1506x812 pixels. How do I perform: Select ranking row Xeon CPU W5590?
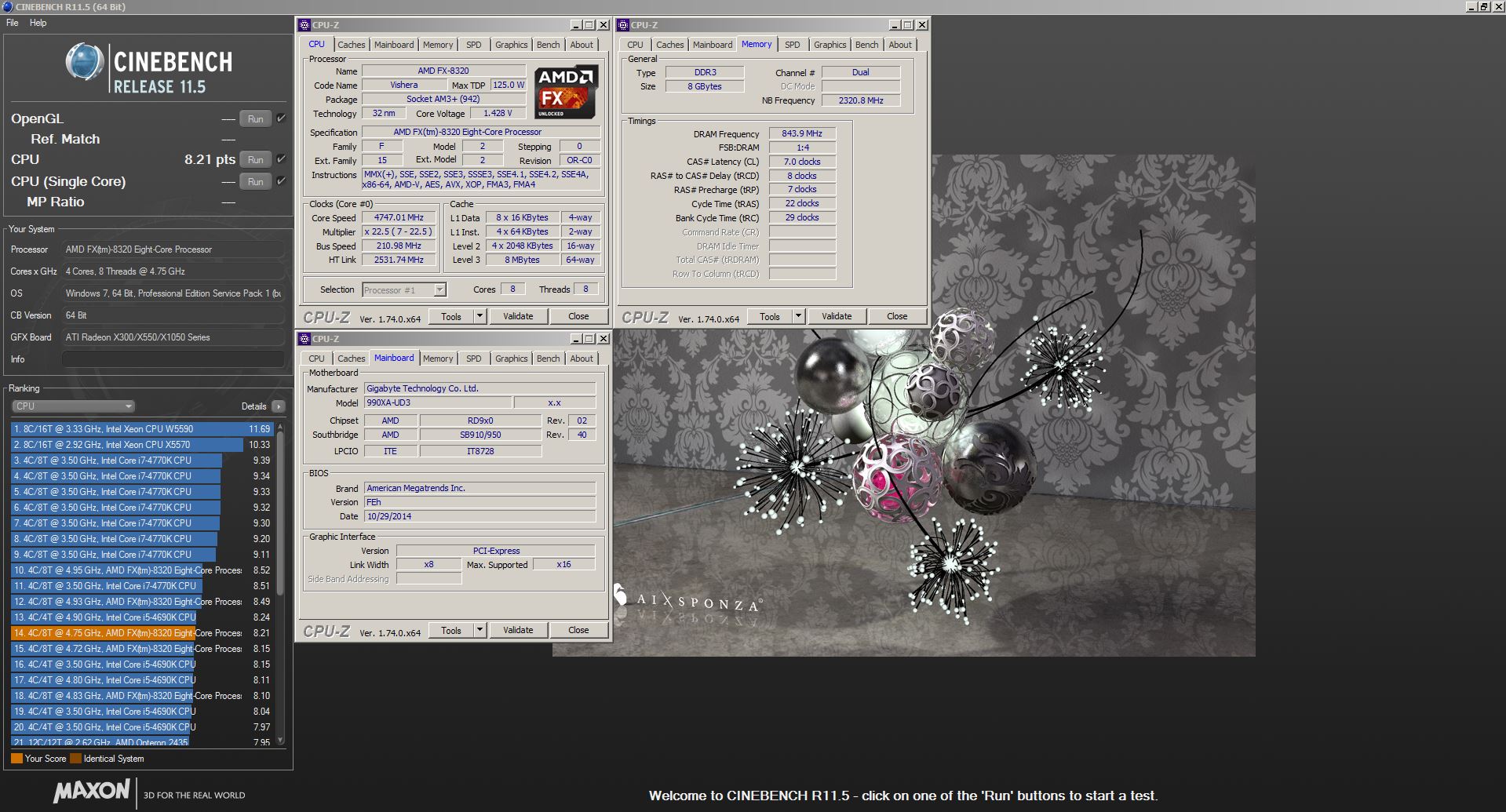[142, 429]
